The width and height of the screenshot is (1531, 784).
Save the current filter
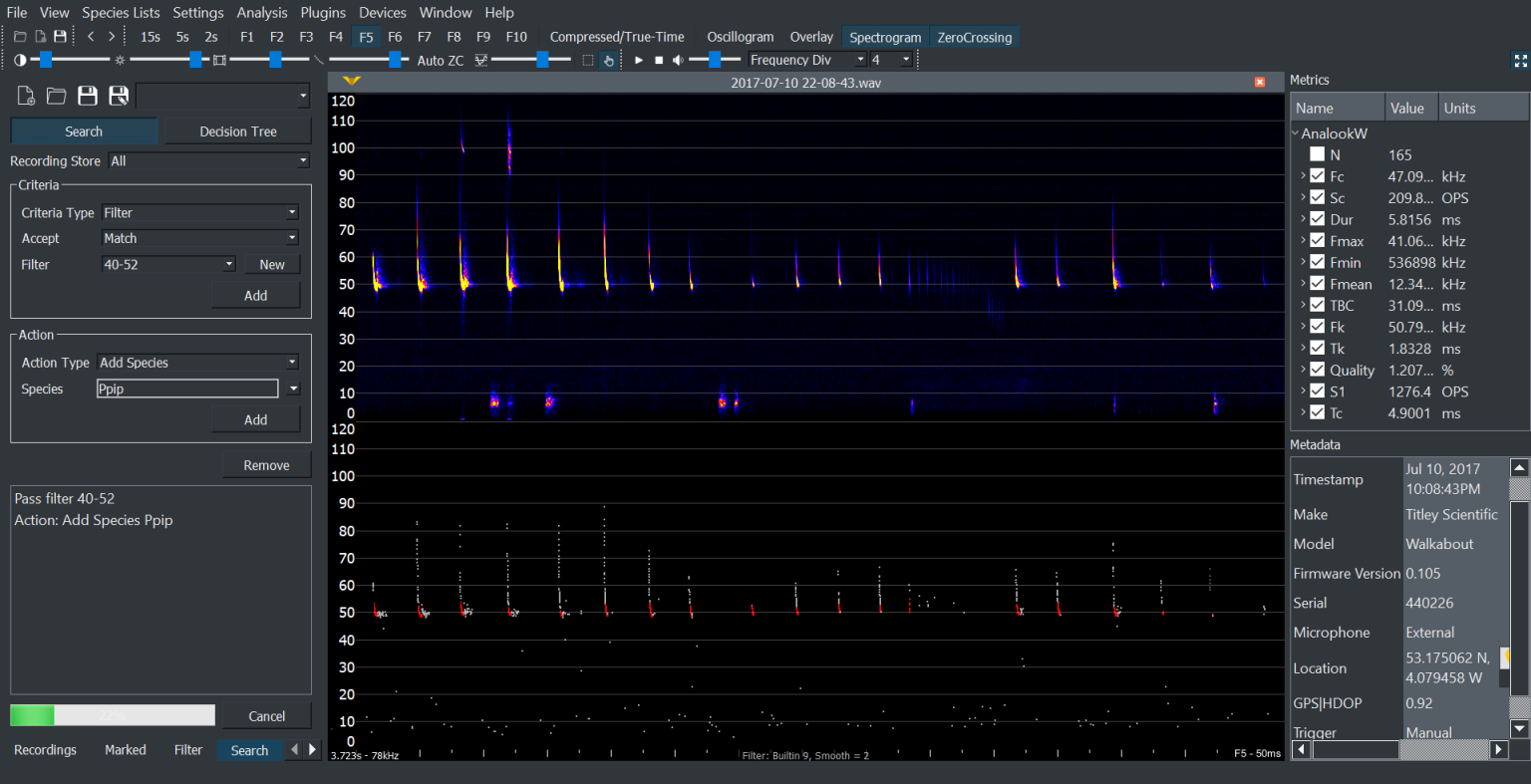(x=88, y=95)
